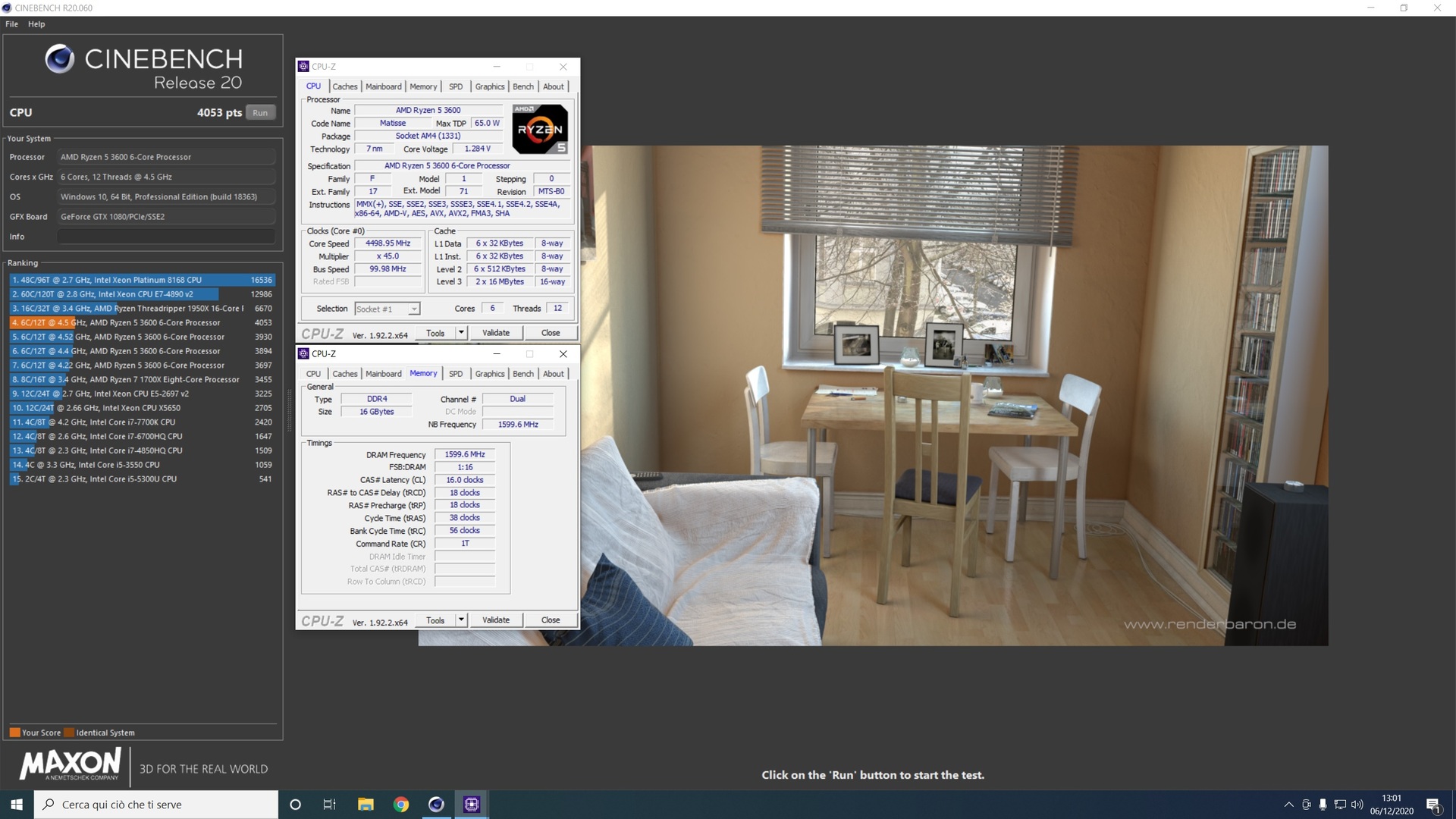Viewport: 1456px width, 819px height.
Task: Select ranking row Core i5-5300U
Action: coord(142,479)
